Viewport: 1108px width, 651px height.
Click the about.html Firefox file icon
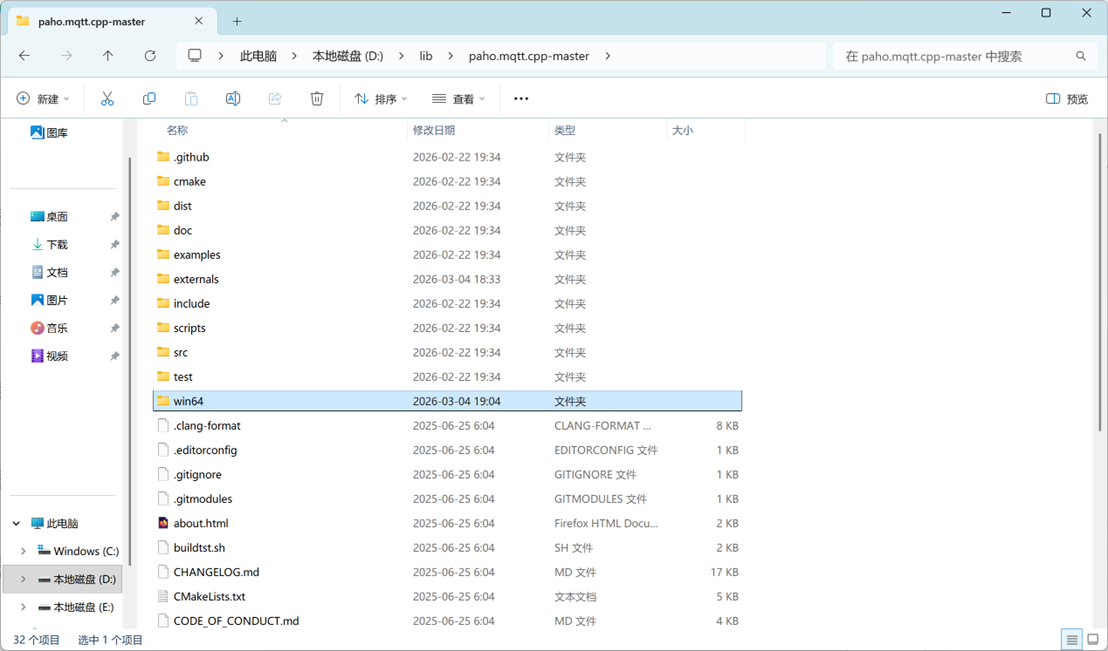point(163,523)
